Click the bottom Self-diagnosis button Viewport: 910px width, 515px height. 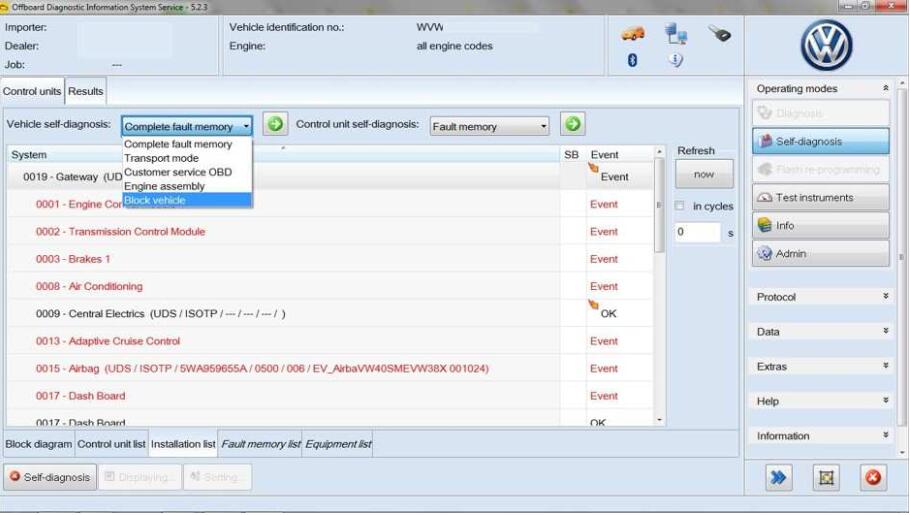50,477
